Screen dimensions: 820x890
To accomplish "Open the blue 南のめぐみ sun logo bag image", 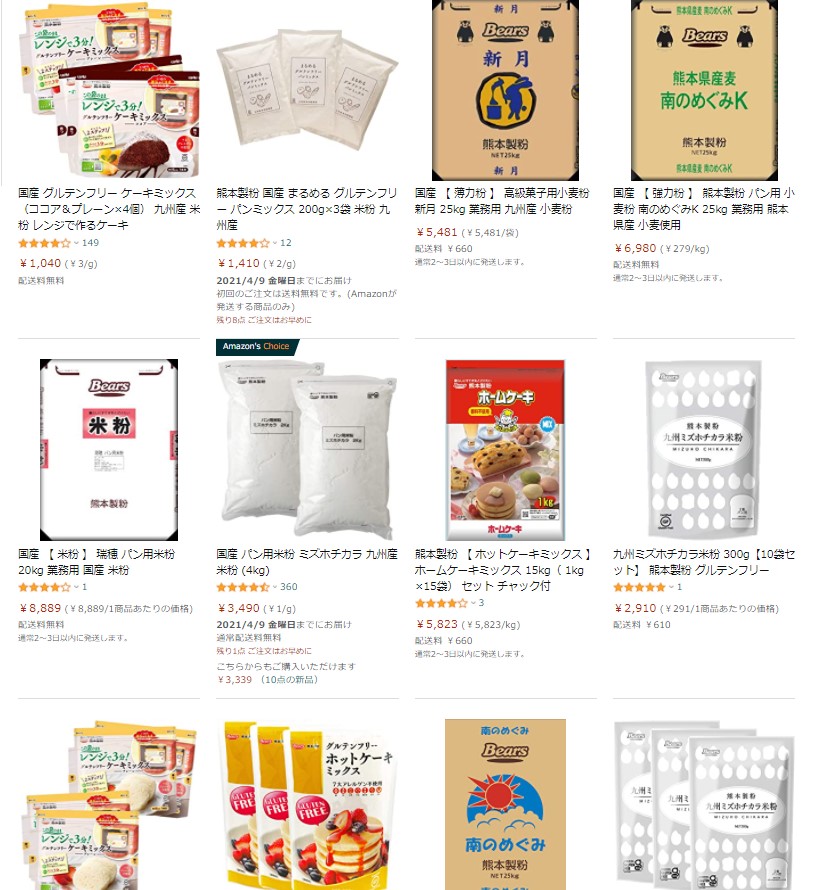I will [505, 805].
